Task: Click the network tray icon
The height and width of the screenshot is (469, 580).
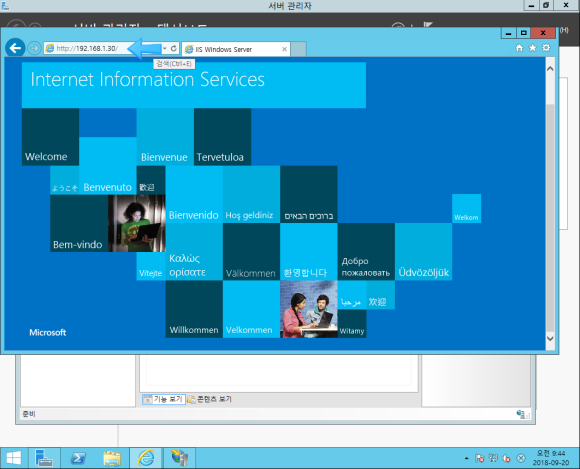Action: pyautogui.click(x=493, y=458)
